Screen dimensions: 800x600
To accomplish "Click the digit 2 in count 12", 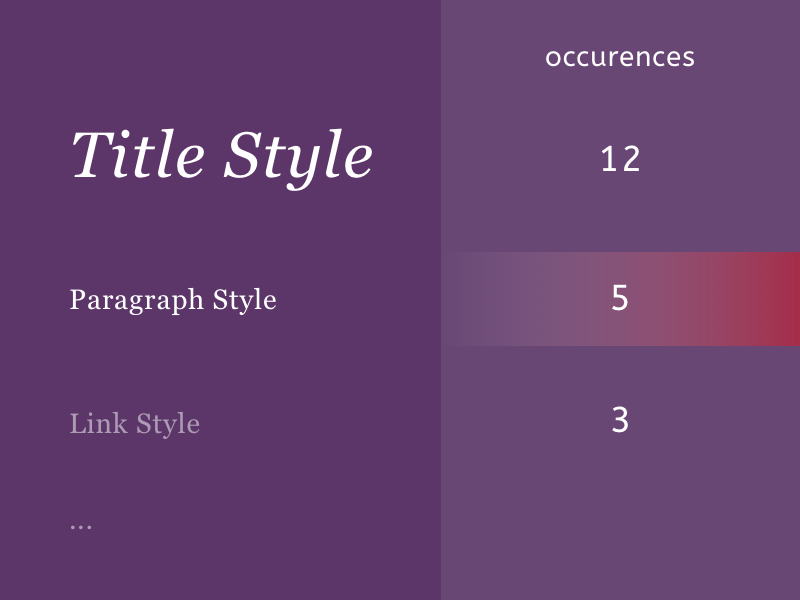I will click(631, 159).
